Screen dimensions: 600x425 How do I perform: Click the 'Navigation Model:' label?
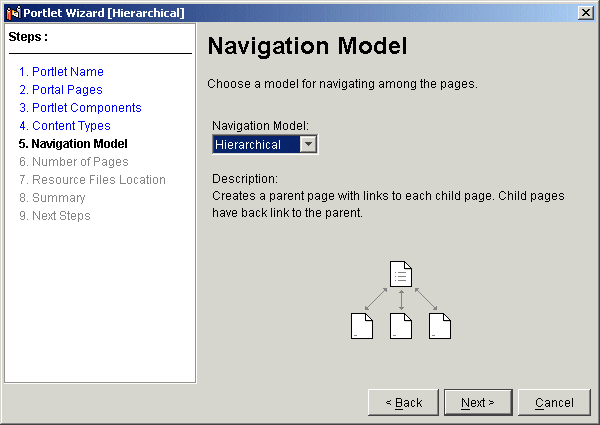coord(260,125)
